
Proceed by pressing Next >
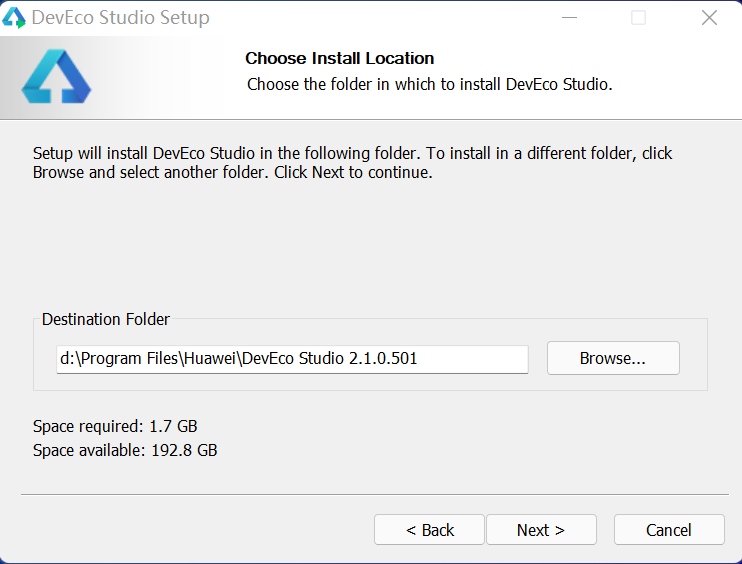pos(541,530)
